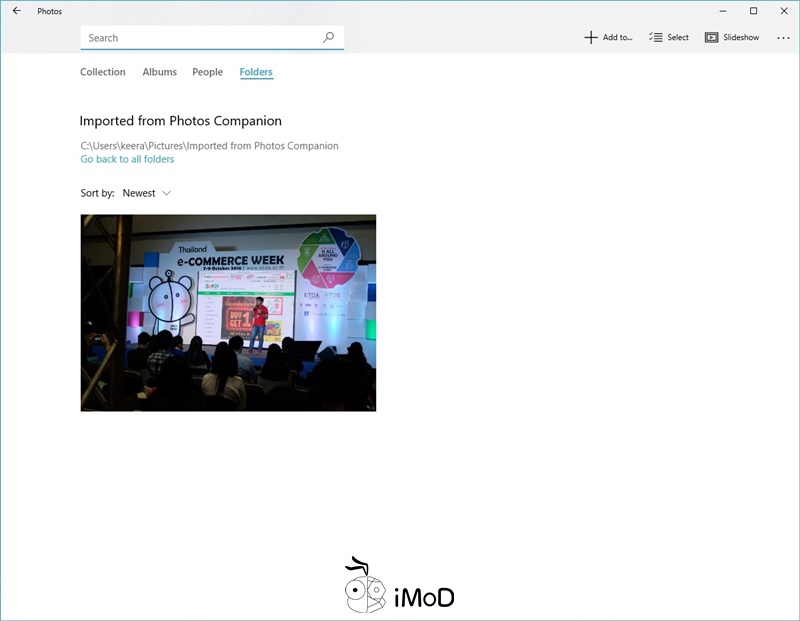The image size is (800, 621).
Task: Click the Slideshow play icon
Action: point(711,38)
